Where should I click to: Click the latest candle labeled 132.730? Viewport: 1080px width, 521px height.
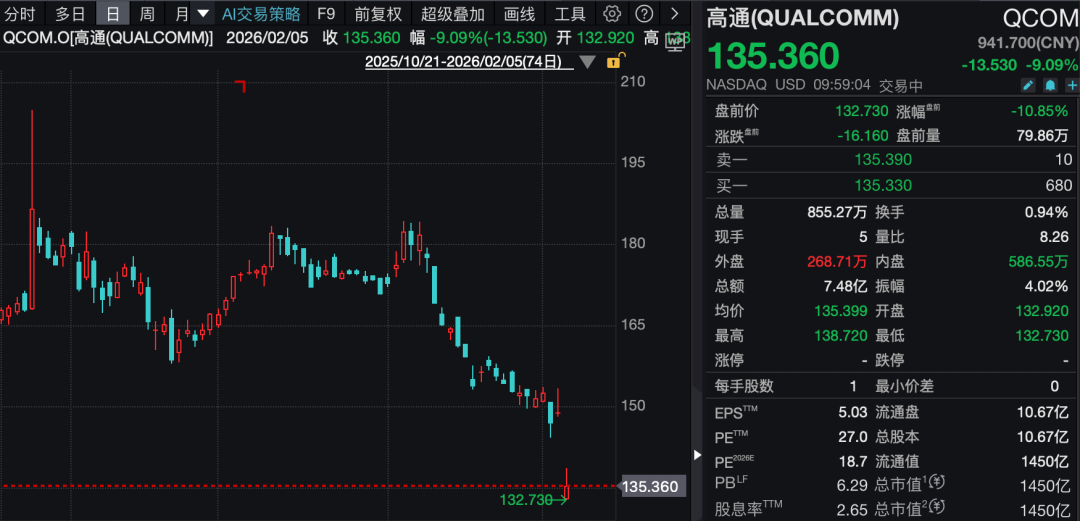coord(567,484)
